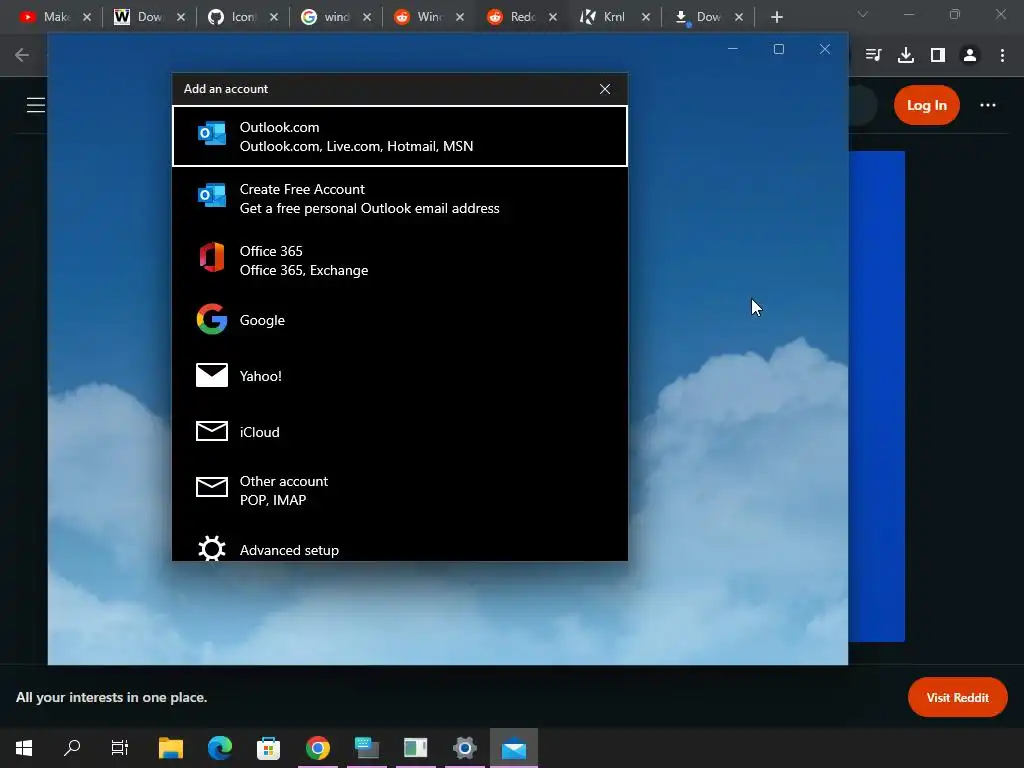Viewport: 1024px width, 768px height.
Task: Open Chrome profile avatar icon
Action: [x=970, y=55]
